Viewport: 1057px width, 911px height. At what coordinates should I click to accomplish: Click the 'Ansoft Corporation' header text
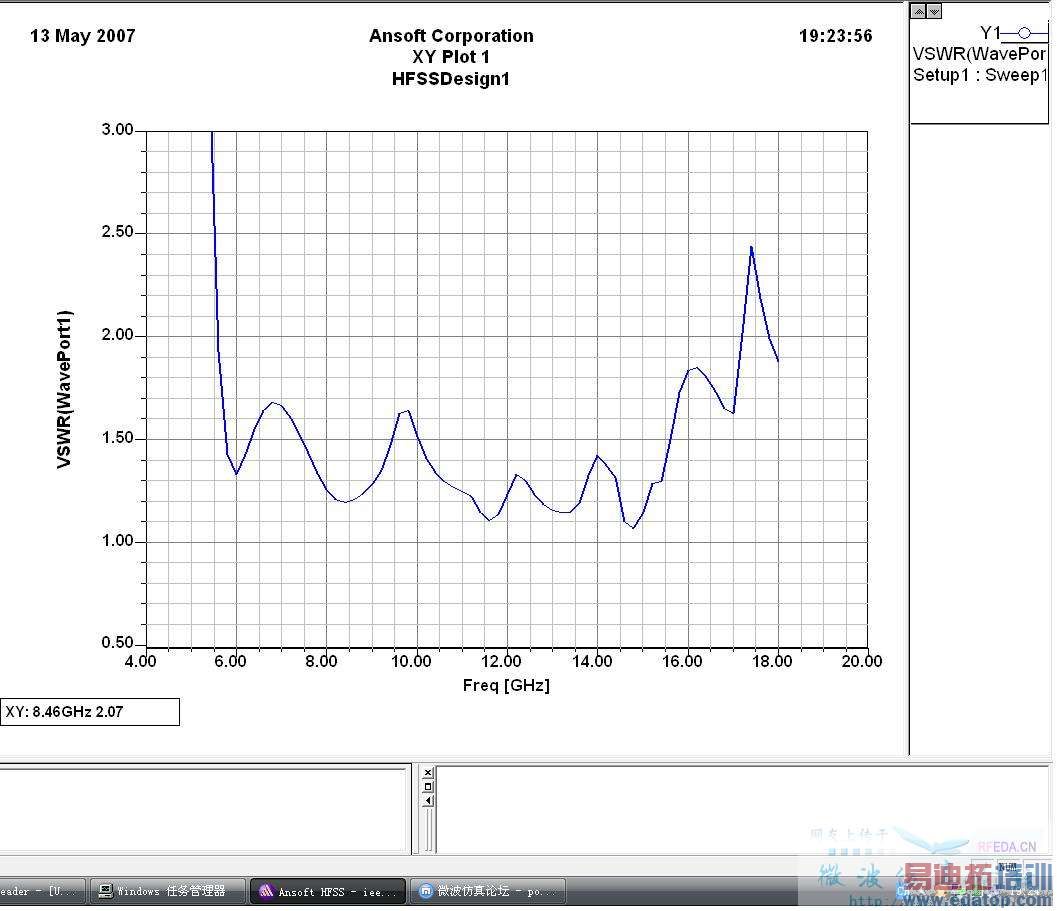(x=451, y=36)
